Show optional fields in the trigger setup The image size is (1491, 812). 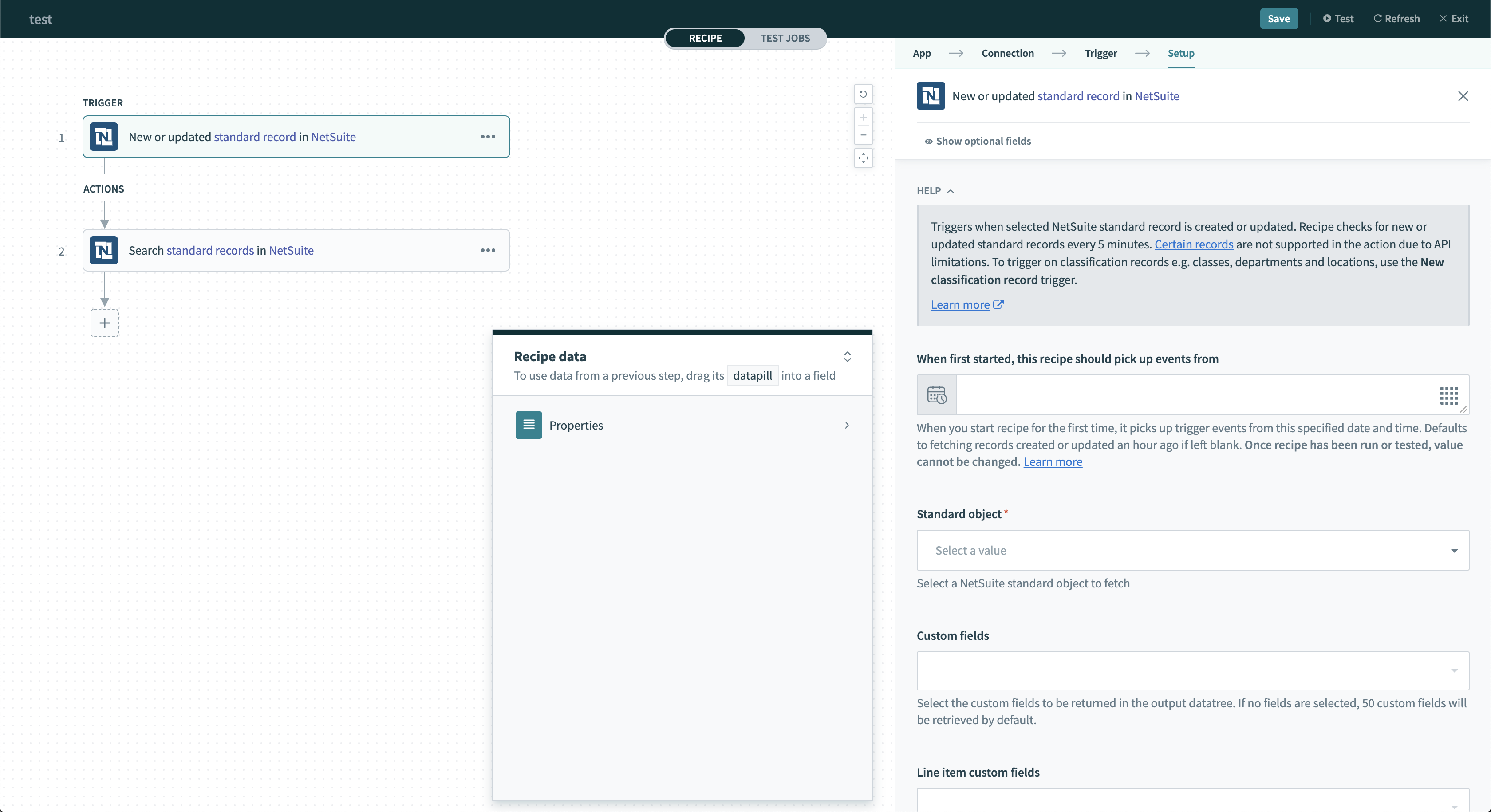click(x=977, y=141)
